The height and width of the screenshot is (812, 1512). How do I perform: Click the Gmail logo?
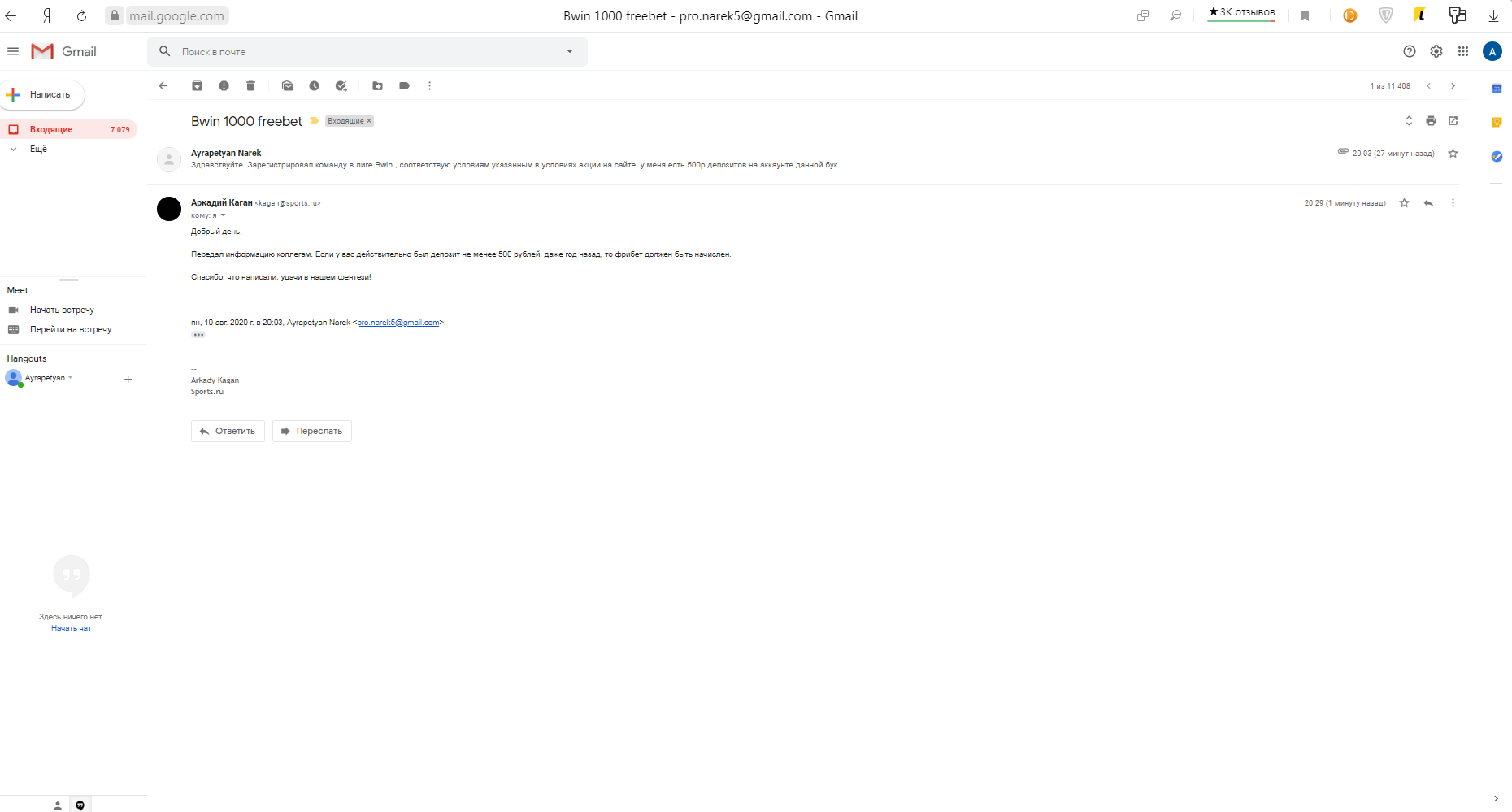click(x=63, y=51)
